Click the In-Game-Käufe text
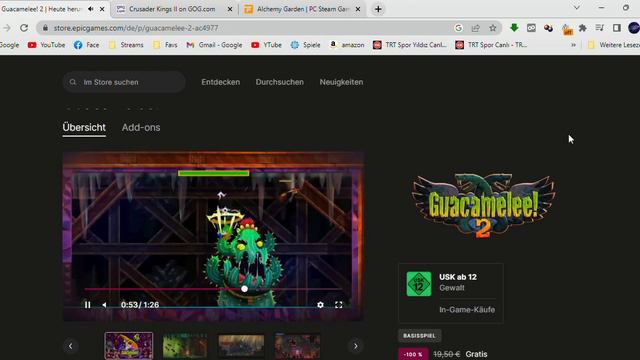This screenshot has width=640, height=360. coord(467,310)
